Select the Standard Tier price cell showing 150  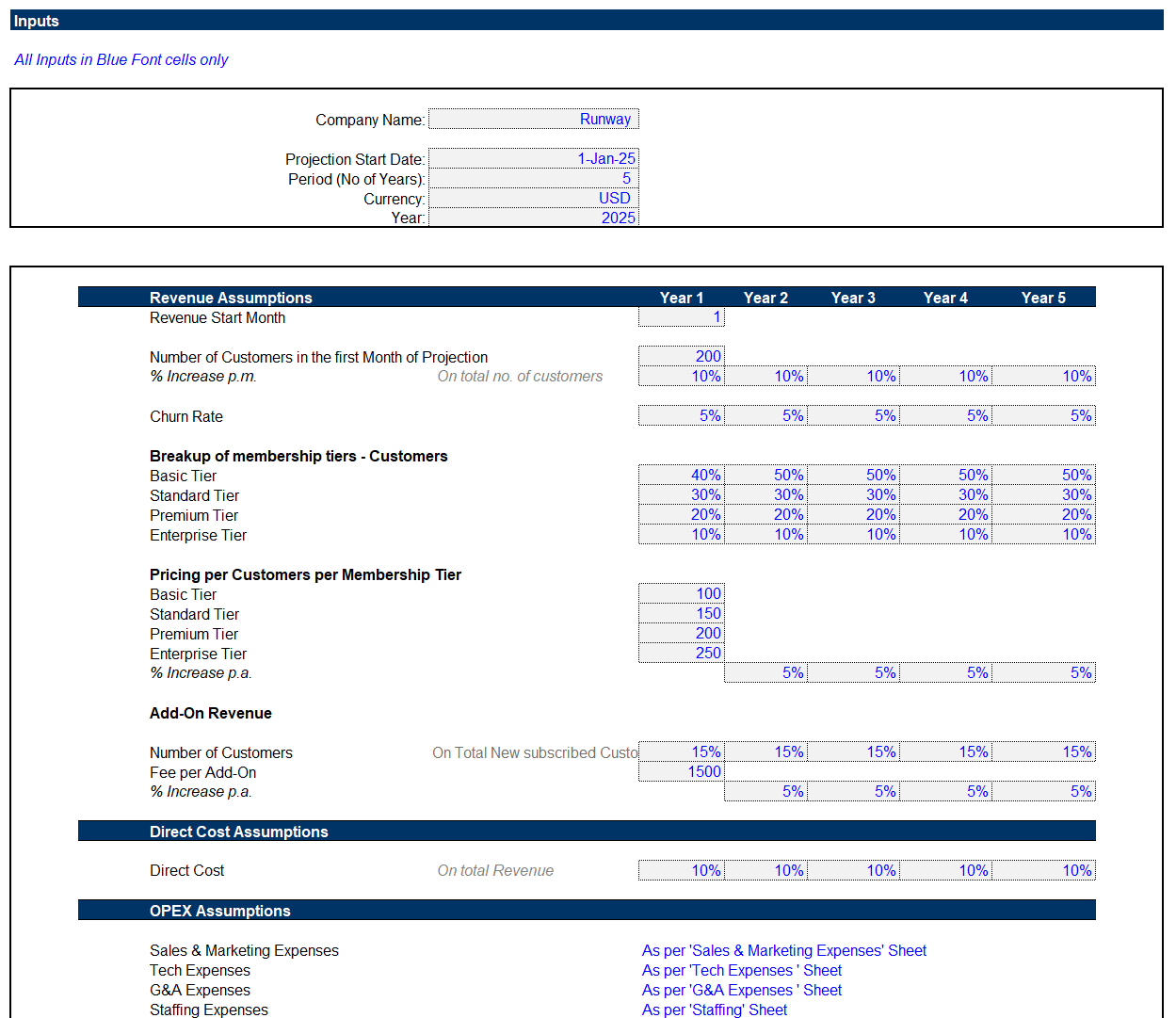coord(681,613)
